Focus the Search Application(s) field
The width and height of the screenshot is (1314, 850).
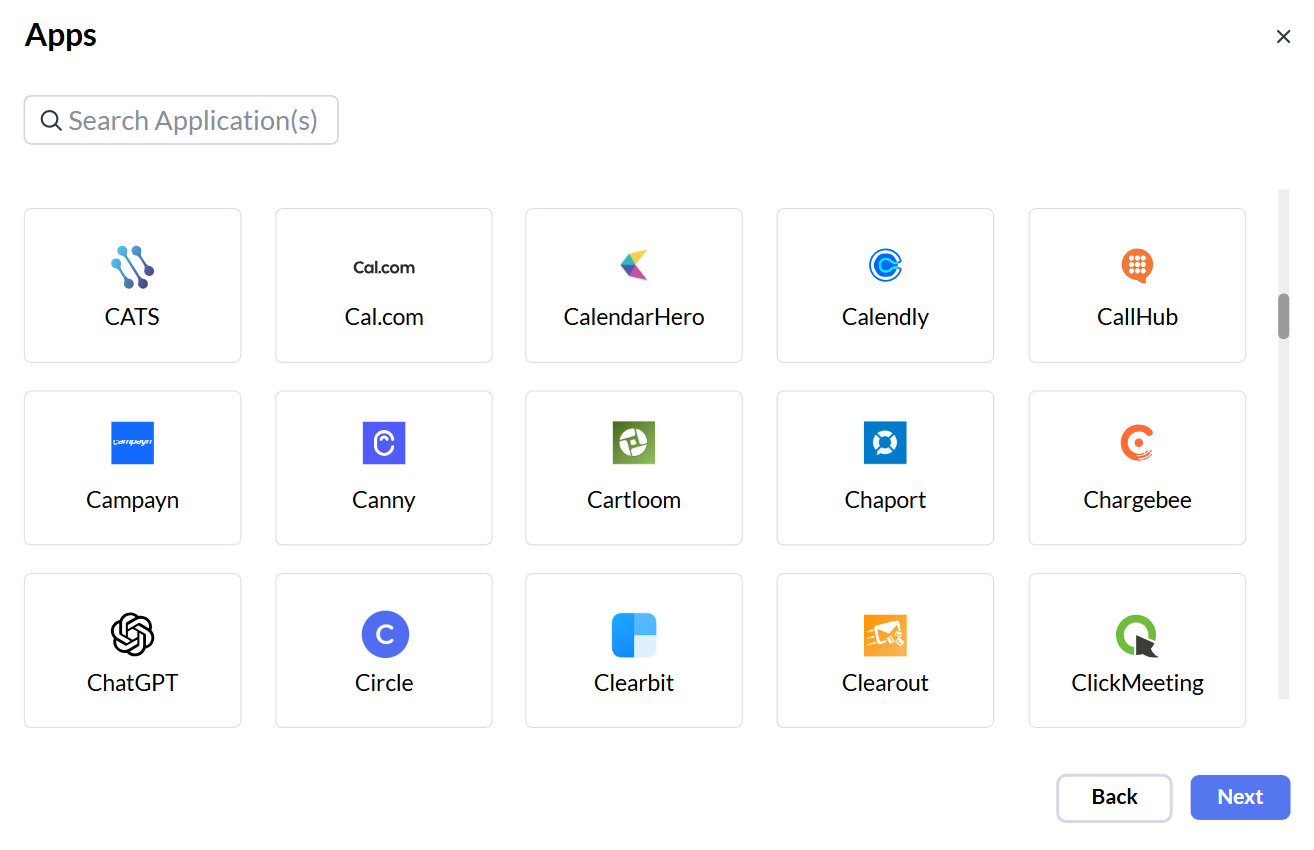click(x=181, y=120)
